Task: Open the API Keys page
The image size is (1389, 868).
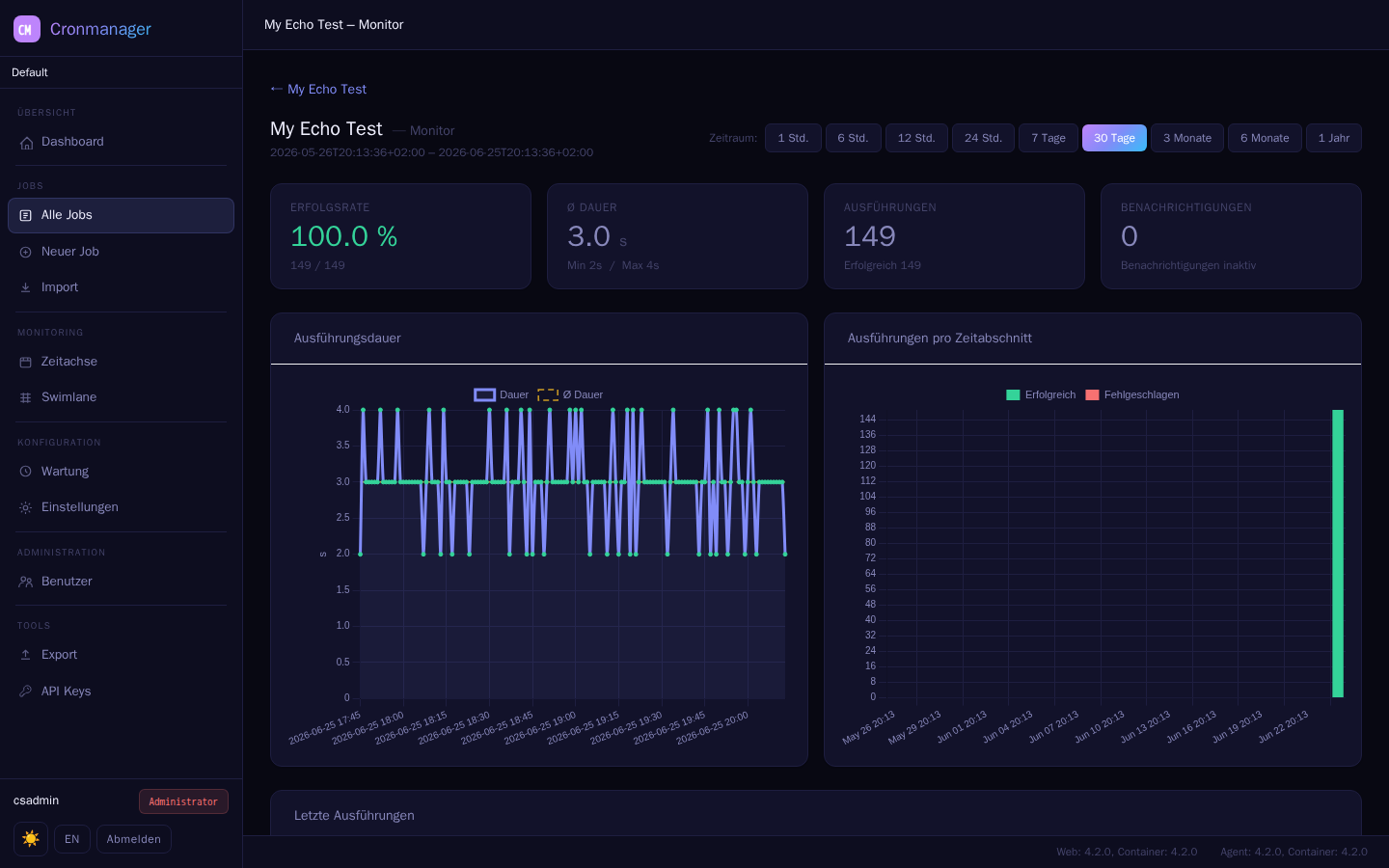Action: (121, 692)
